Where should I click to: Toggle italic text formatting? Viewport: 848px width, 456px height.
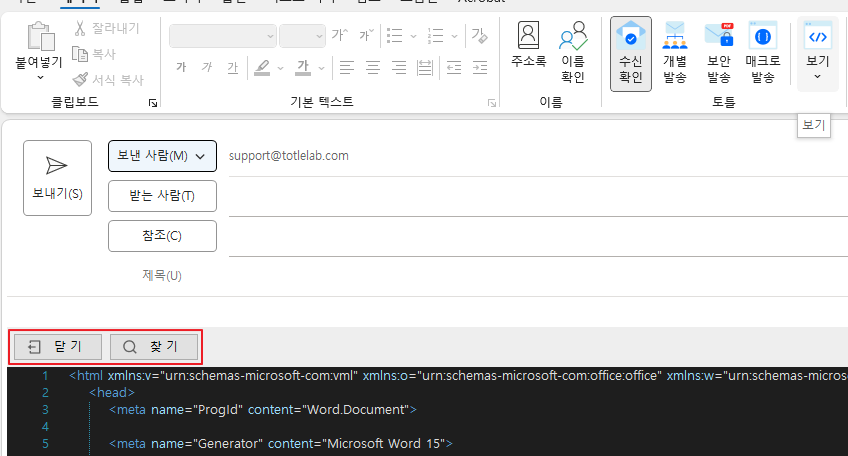[x=207, y=67]
